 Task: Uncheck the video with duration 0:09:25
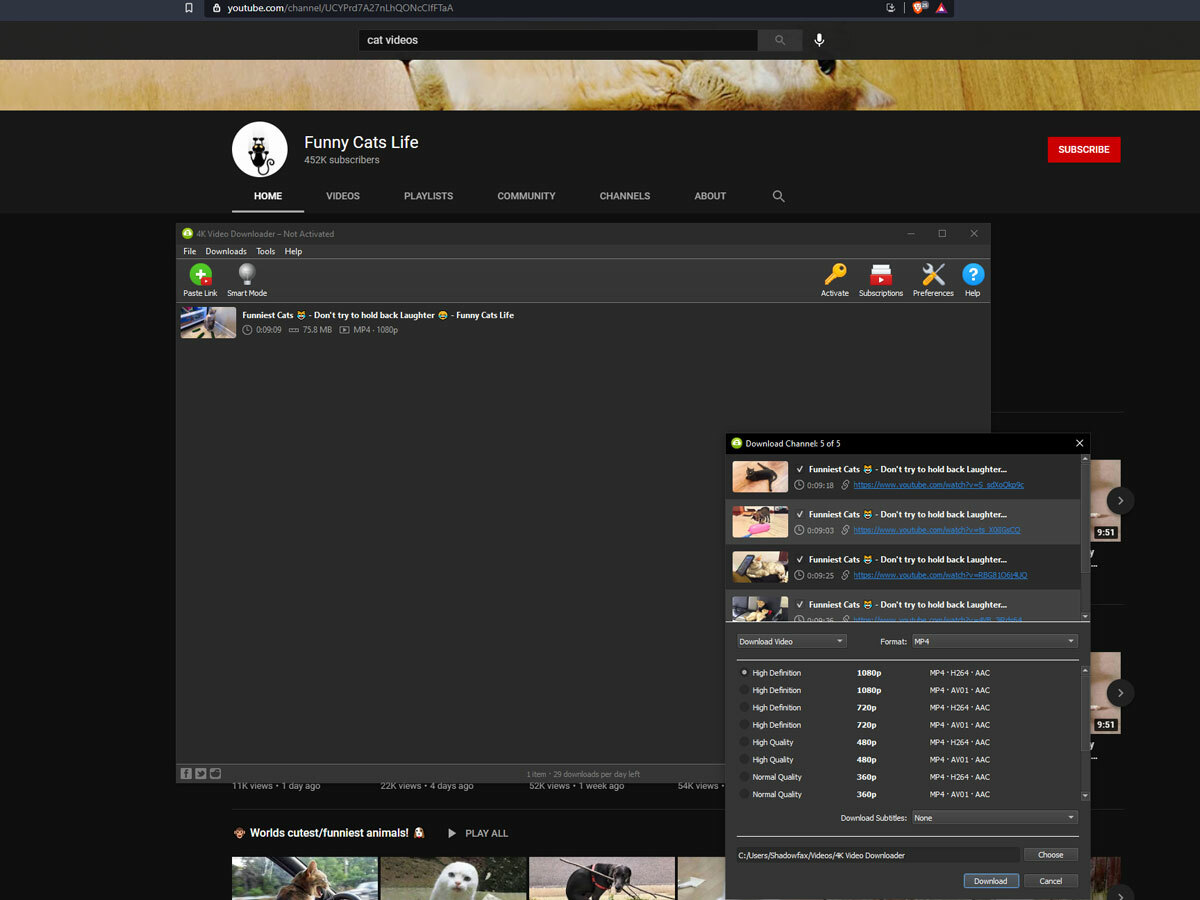800,559
